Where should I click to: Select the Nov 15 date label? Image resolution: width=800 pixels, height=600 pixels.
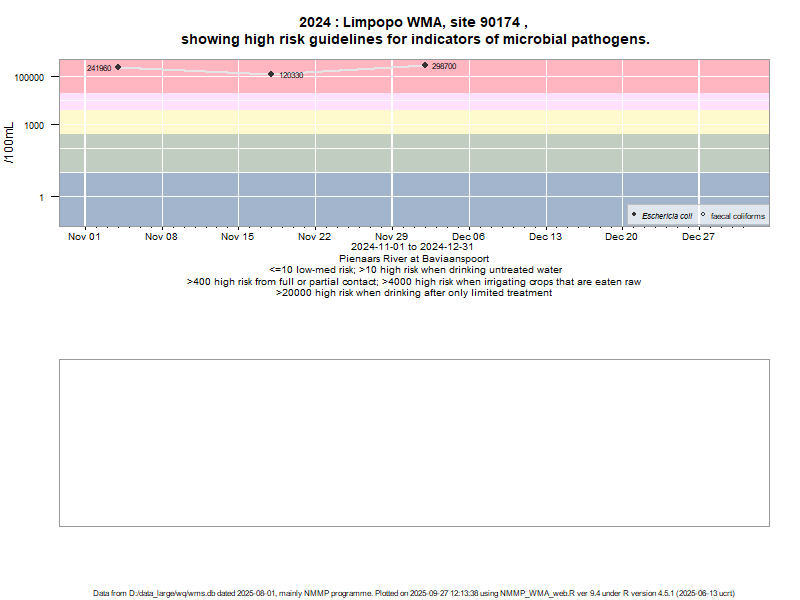point(238,237)
